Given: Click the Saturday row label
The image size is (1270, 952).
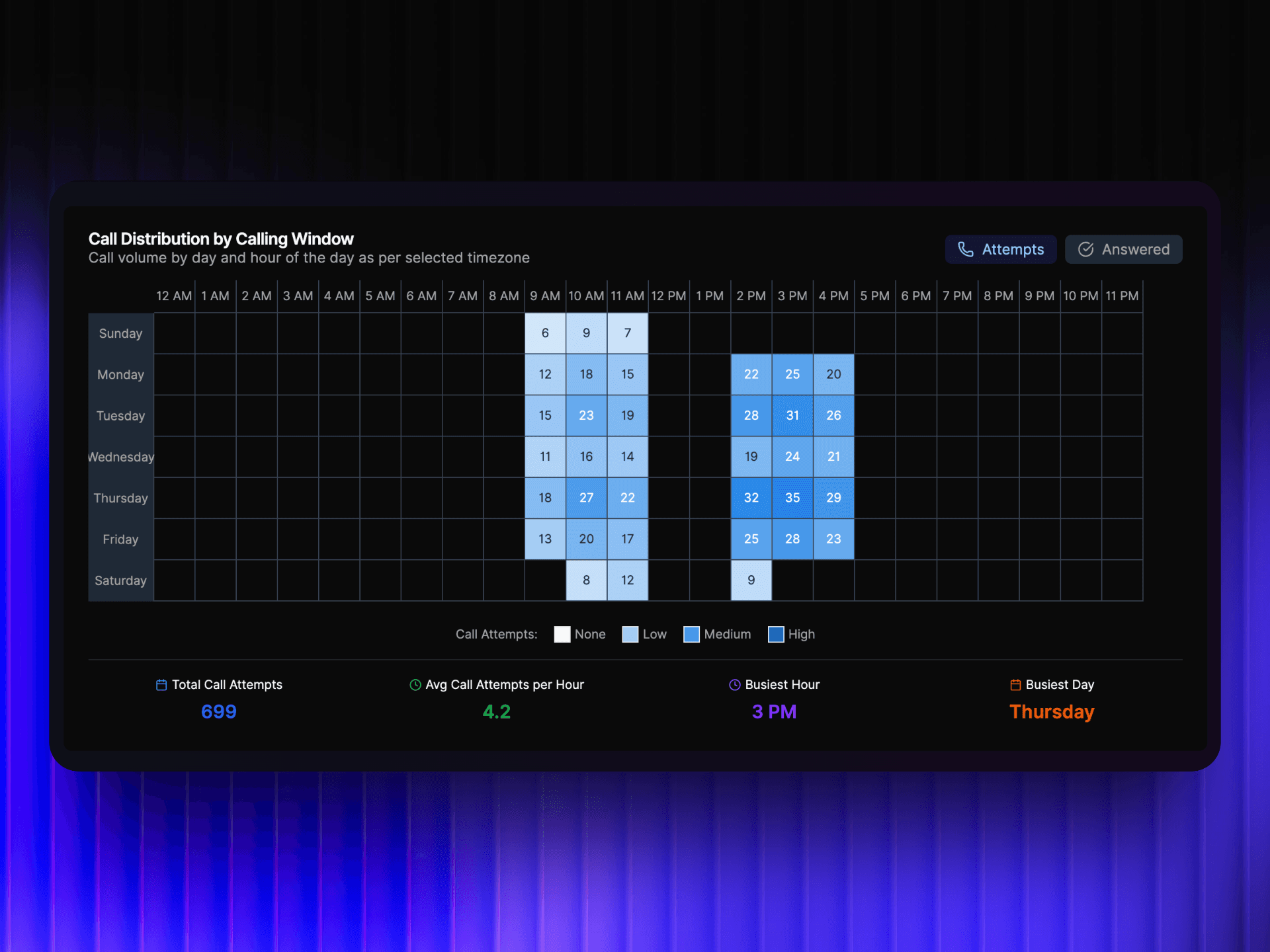Looking at the screenshot, I should coord(120,580).
